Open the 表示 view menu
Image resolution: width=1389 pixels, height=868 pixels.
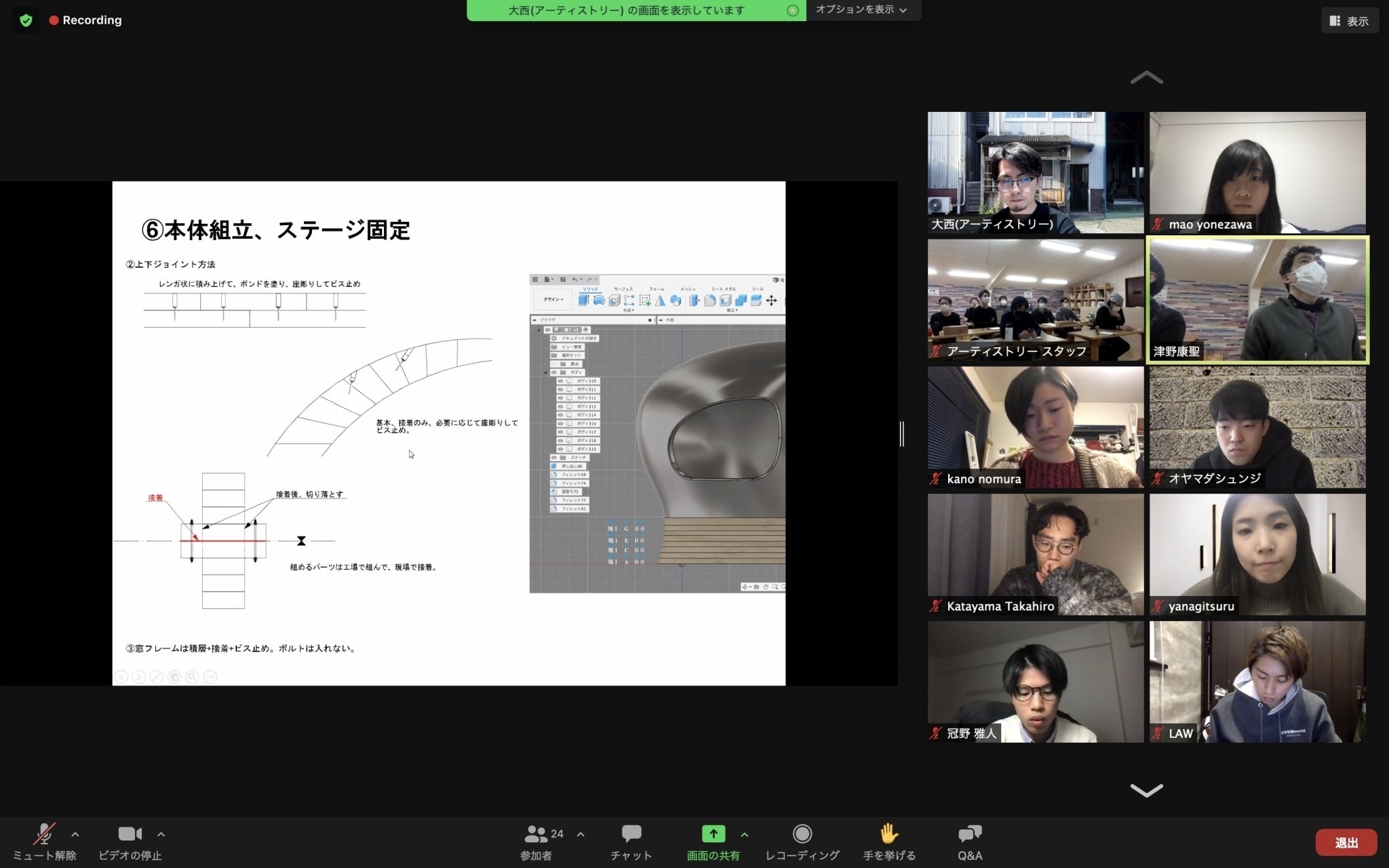(1349, 21)
